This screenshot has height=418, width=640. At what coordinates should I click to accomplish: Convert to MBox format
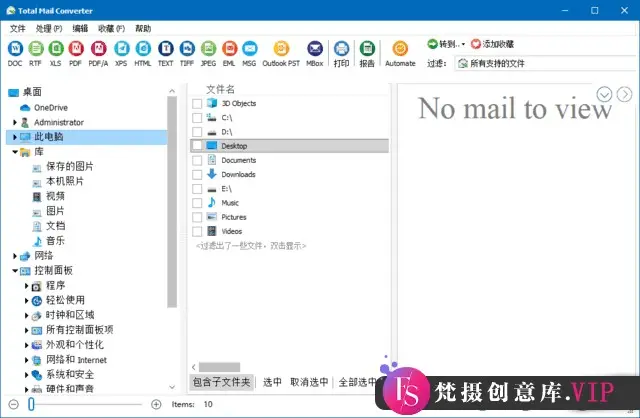coord(315,53)
